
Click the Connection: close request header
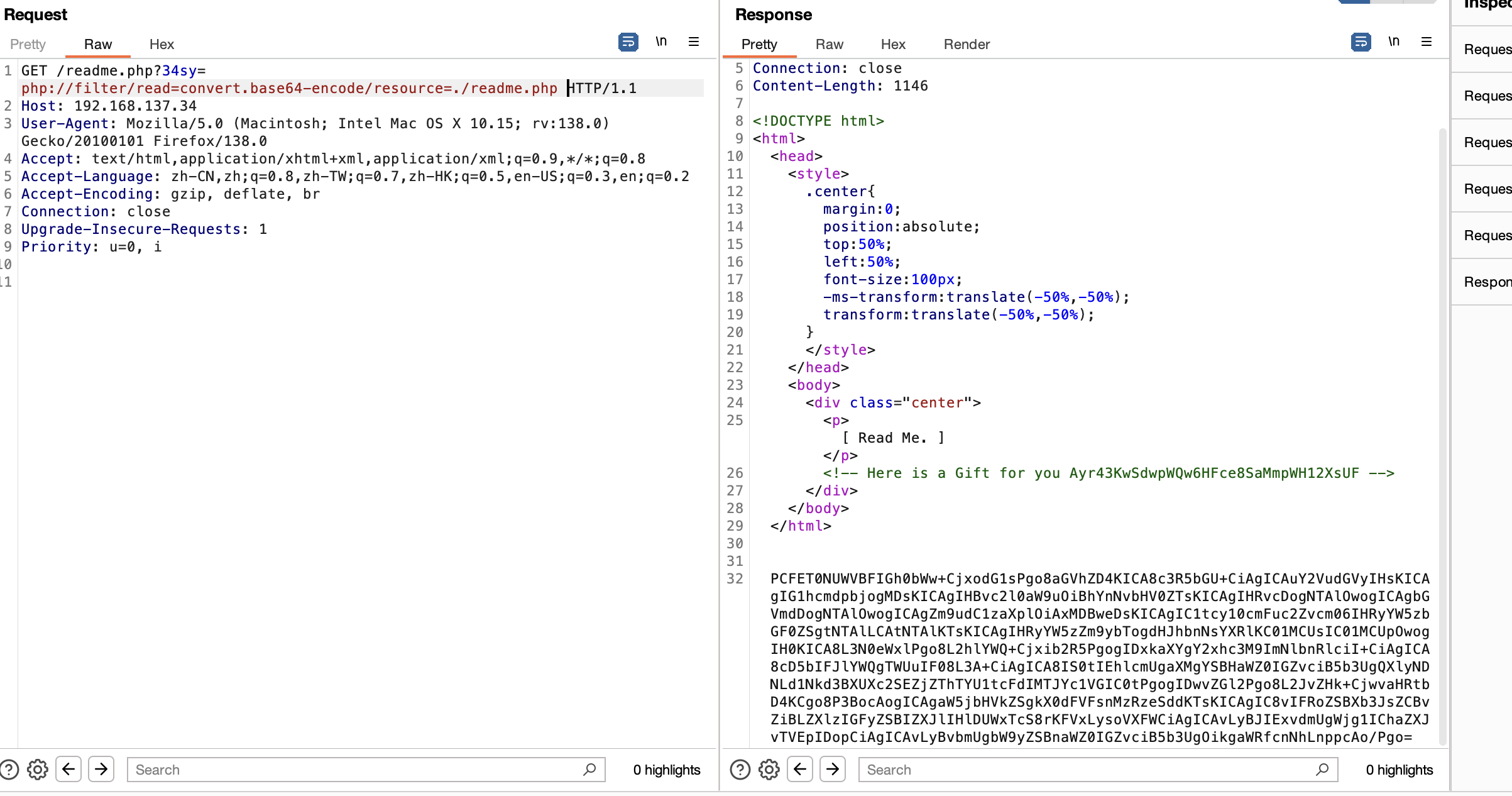point(96,211)
